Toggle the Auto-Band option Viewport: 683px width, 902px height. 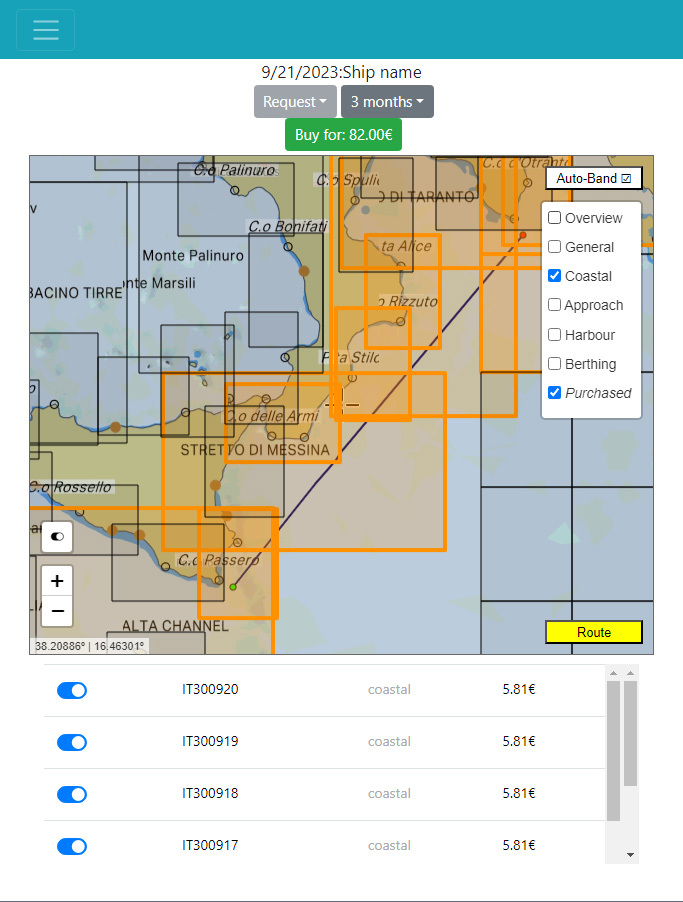coord(593,178)
